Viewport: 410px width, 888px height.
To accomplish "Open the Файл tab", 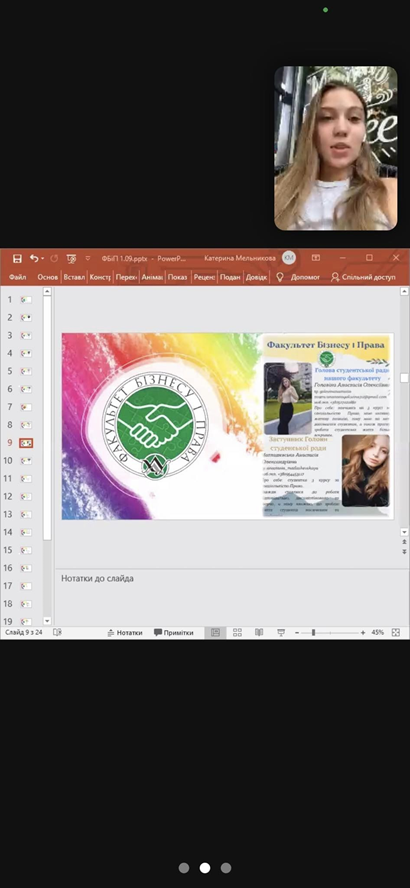I will [18, 278].
